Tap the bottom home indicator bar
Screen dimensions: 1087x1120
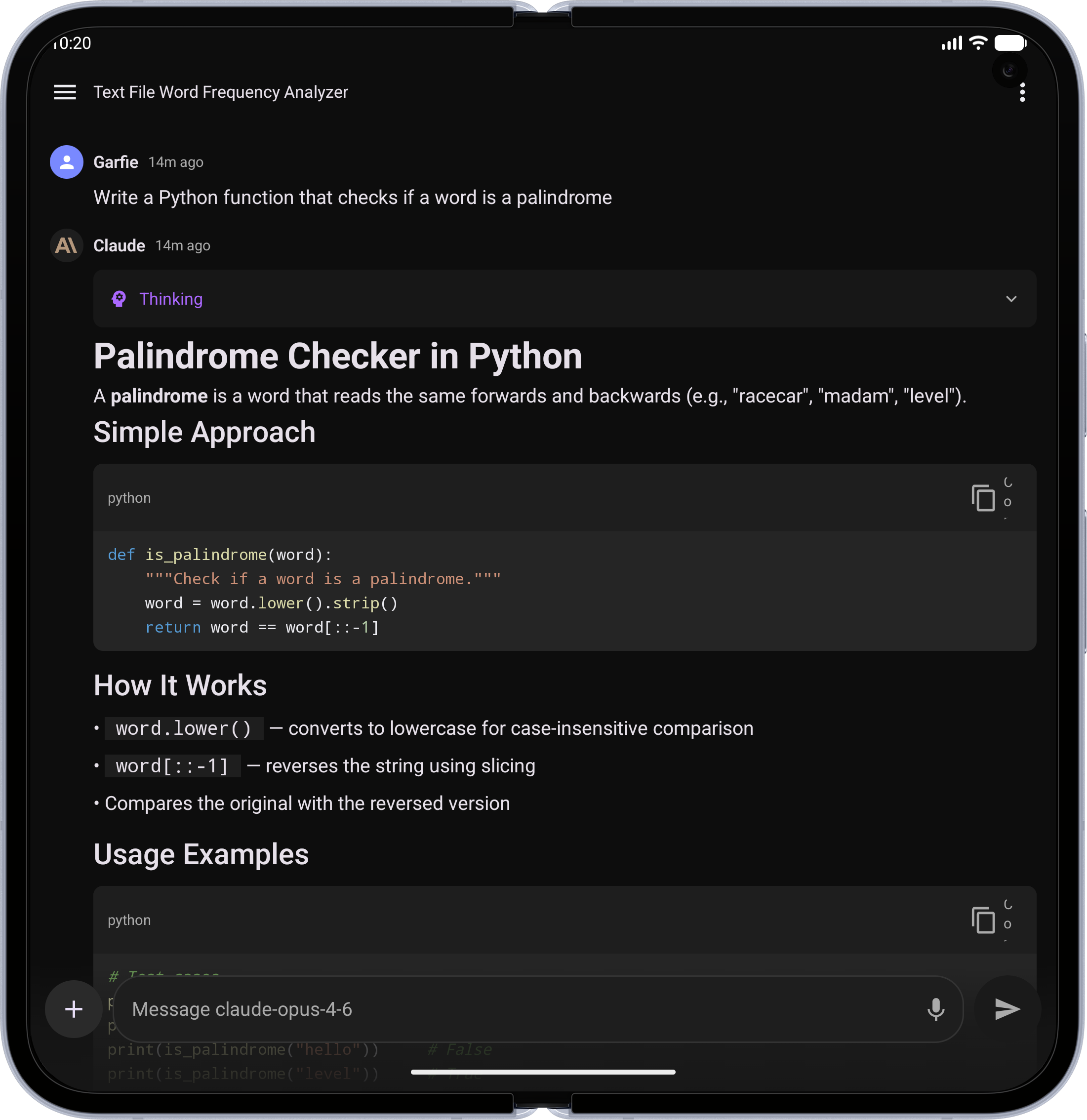(x=543, y=1072)
